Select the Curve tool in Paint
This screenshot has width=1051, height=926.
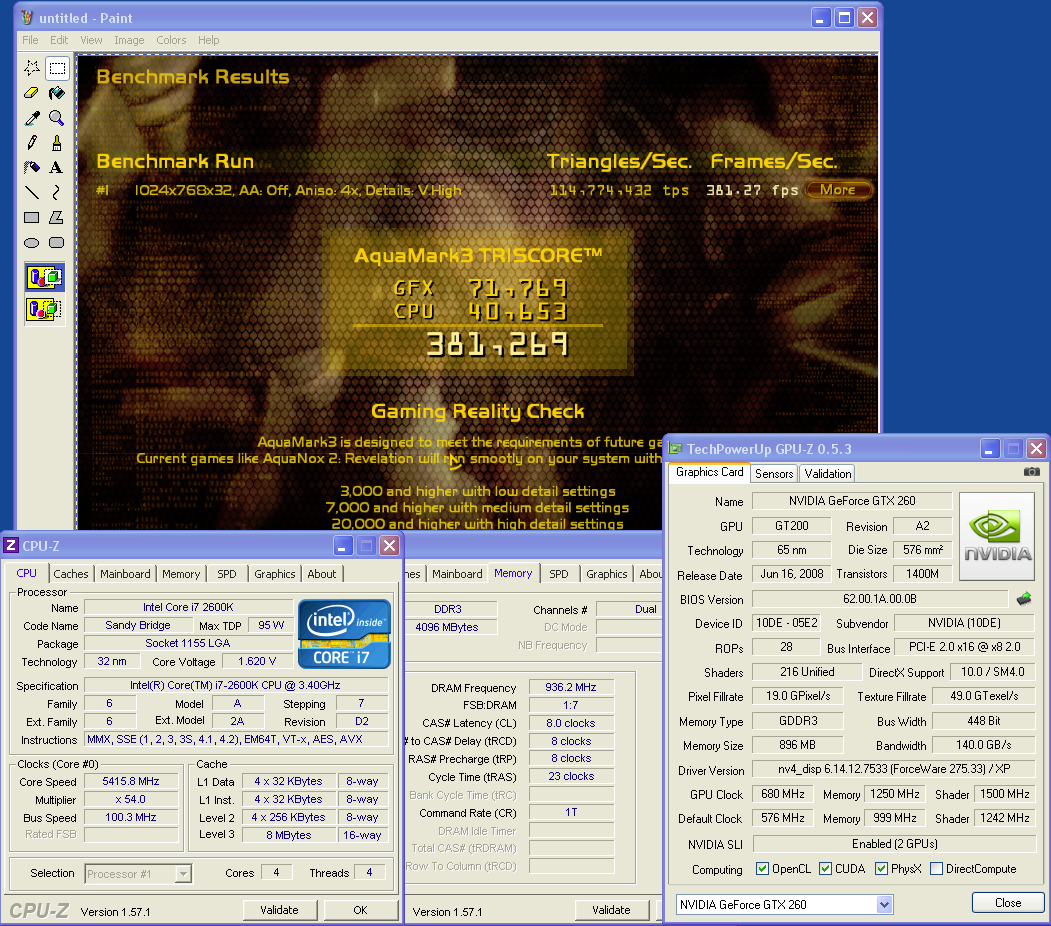(x=57, y=193)
